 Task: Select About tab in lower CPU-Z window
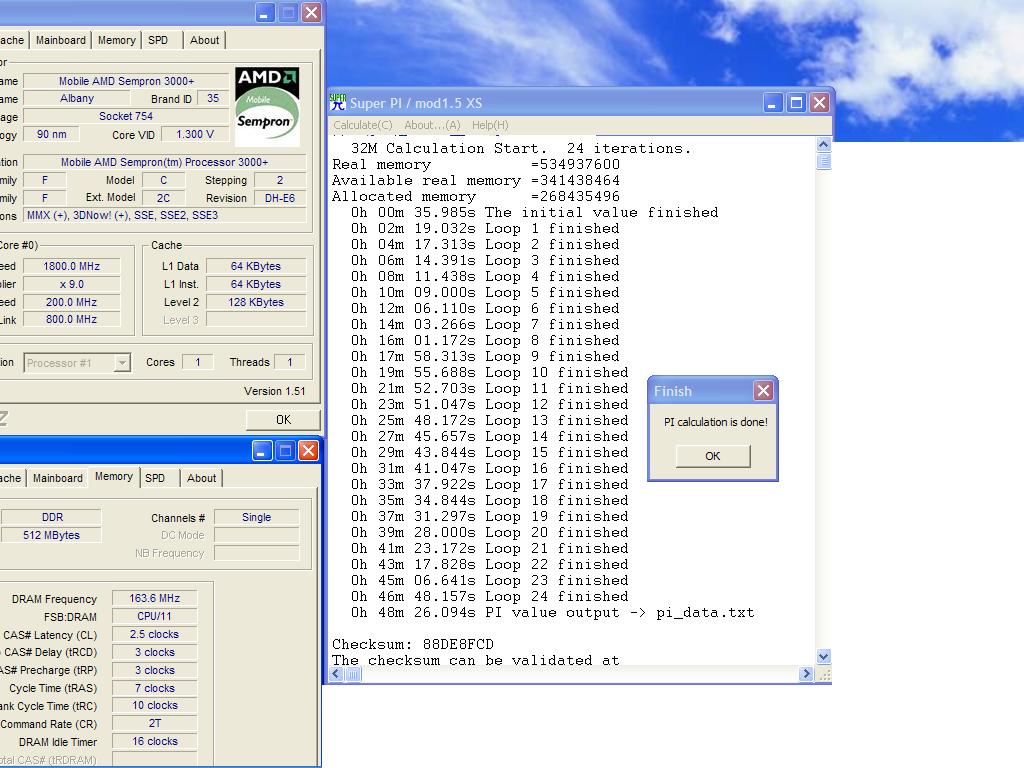(201, 478)
